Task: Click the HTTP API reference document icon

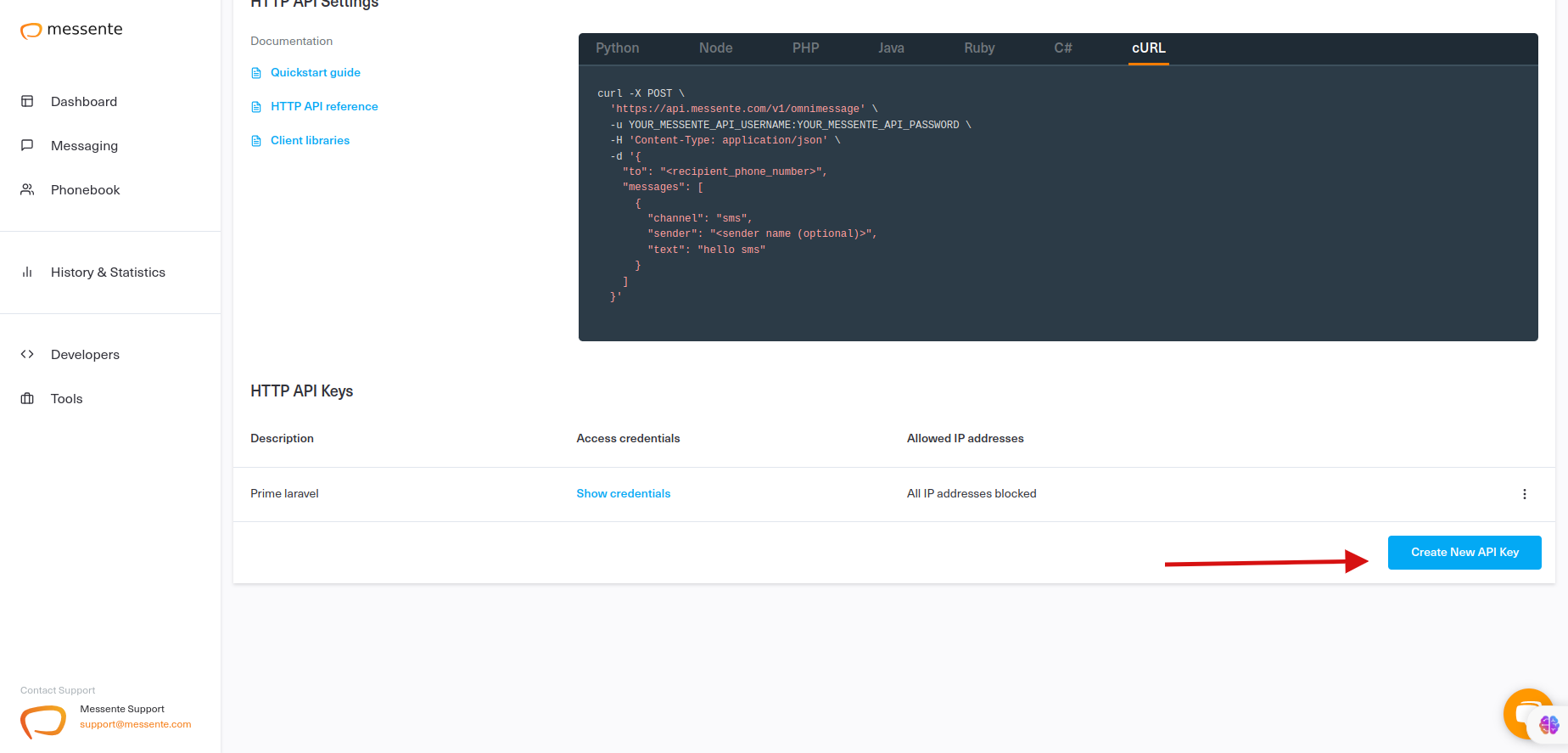Action: (256, 107)
